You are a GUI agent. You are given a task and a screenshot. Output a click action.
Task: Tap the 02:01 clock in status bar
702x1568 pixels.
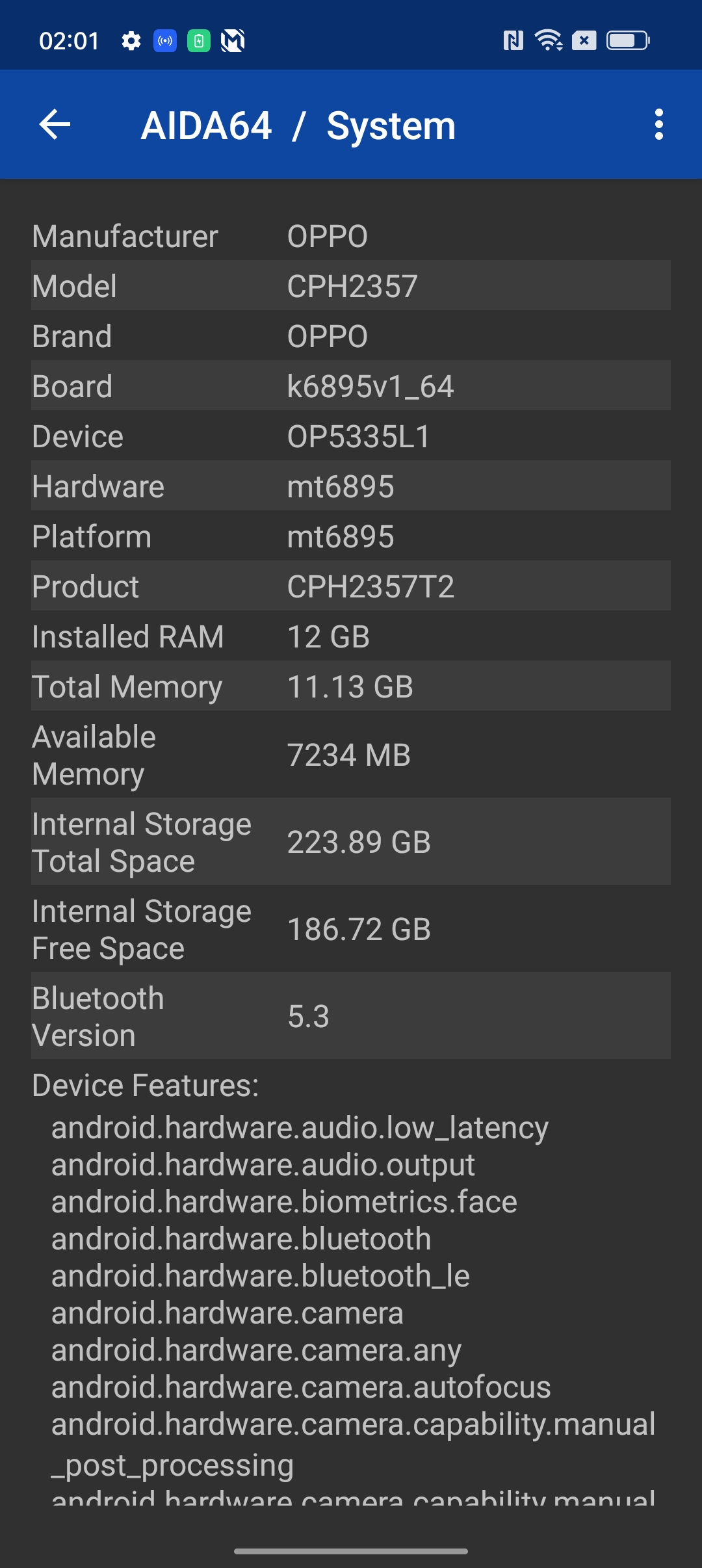[x=69, y=41]
